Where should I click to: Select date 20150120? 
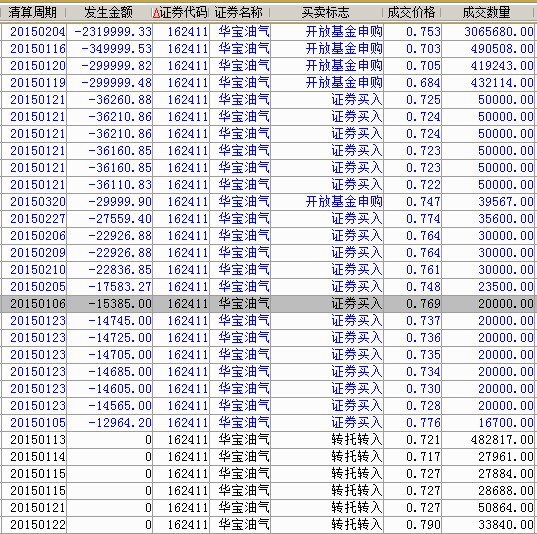38,66
